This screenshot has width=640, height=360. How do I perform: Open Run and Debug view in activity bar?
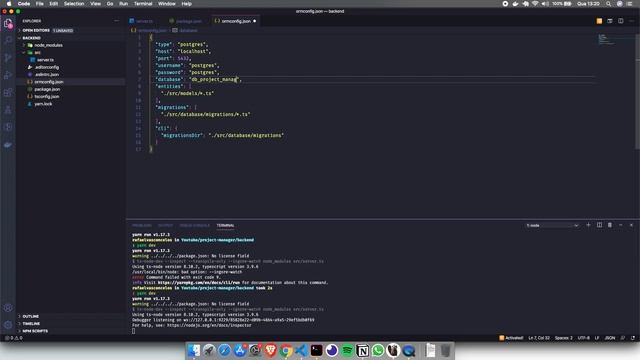[8, 75]
